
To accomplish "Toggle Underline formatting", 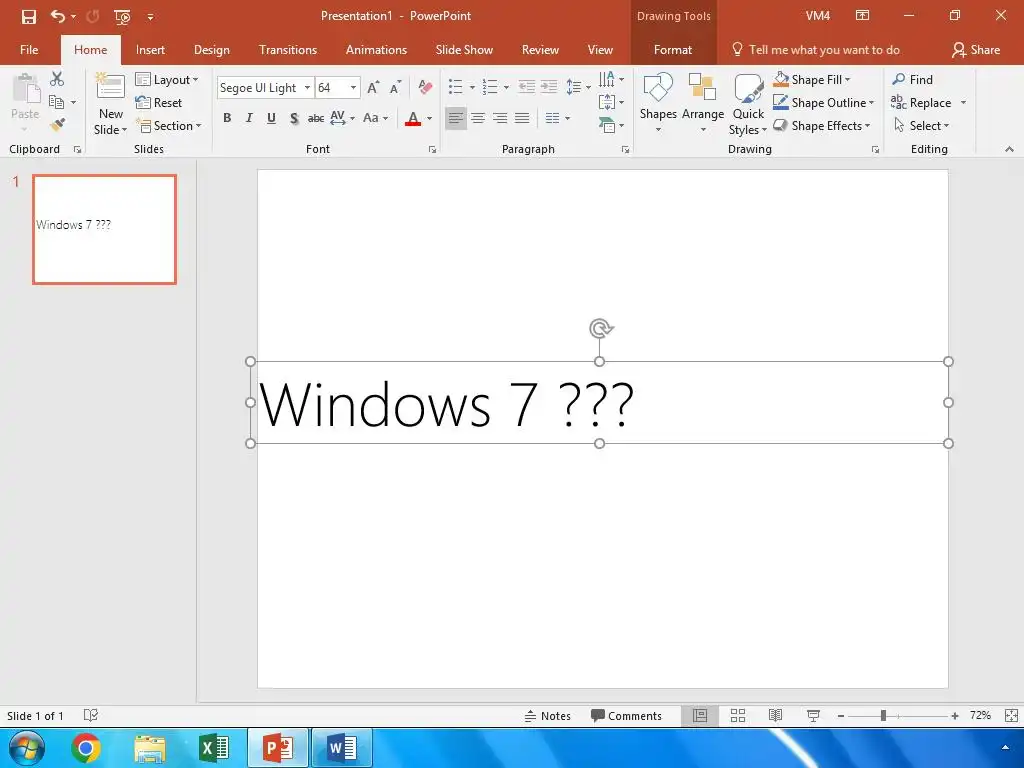I will [x=271, y=118].
